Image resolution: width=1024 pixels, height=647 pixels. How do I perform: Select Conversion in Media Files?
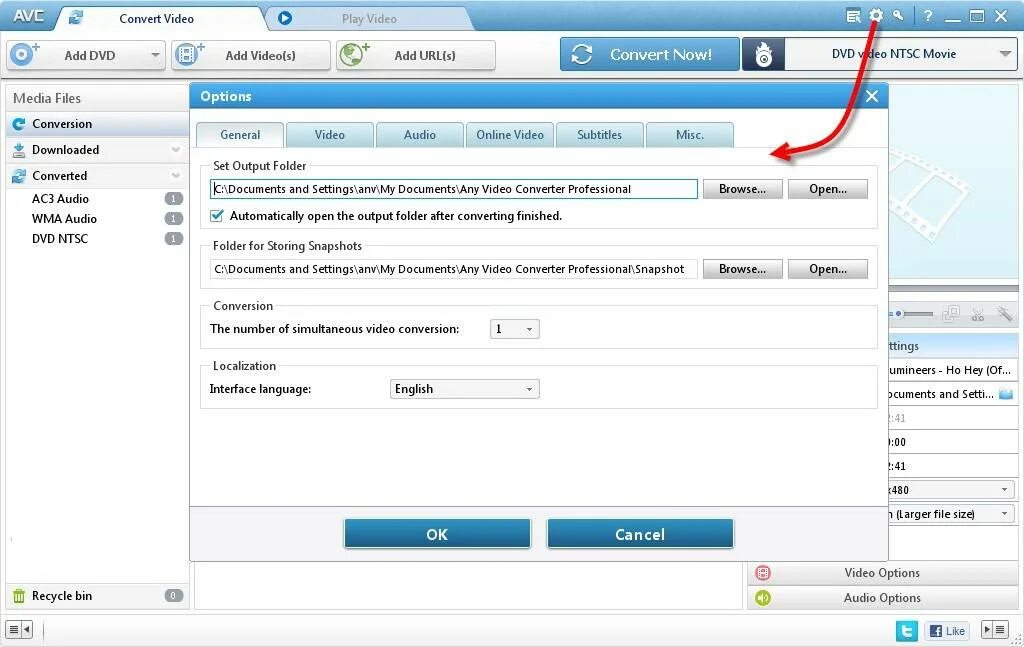(x=98, y=123)
